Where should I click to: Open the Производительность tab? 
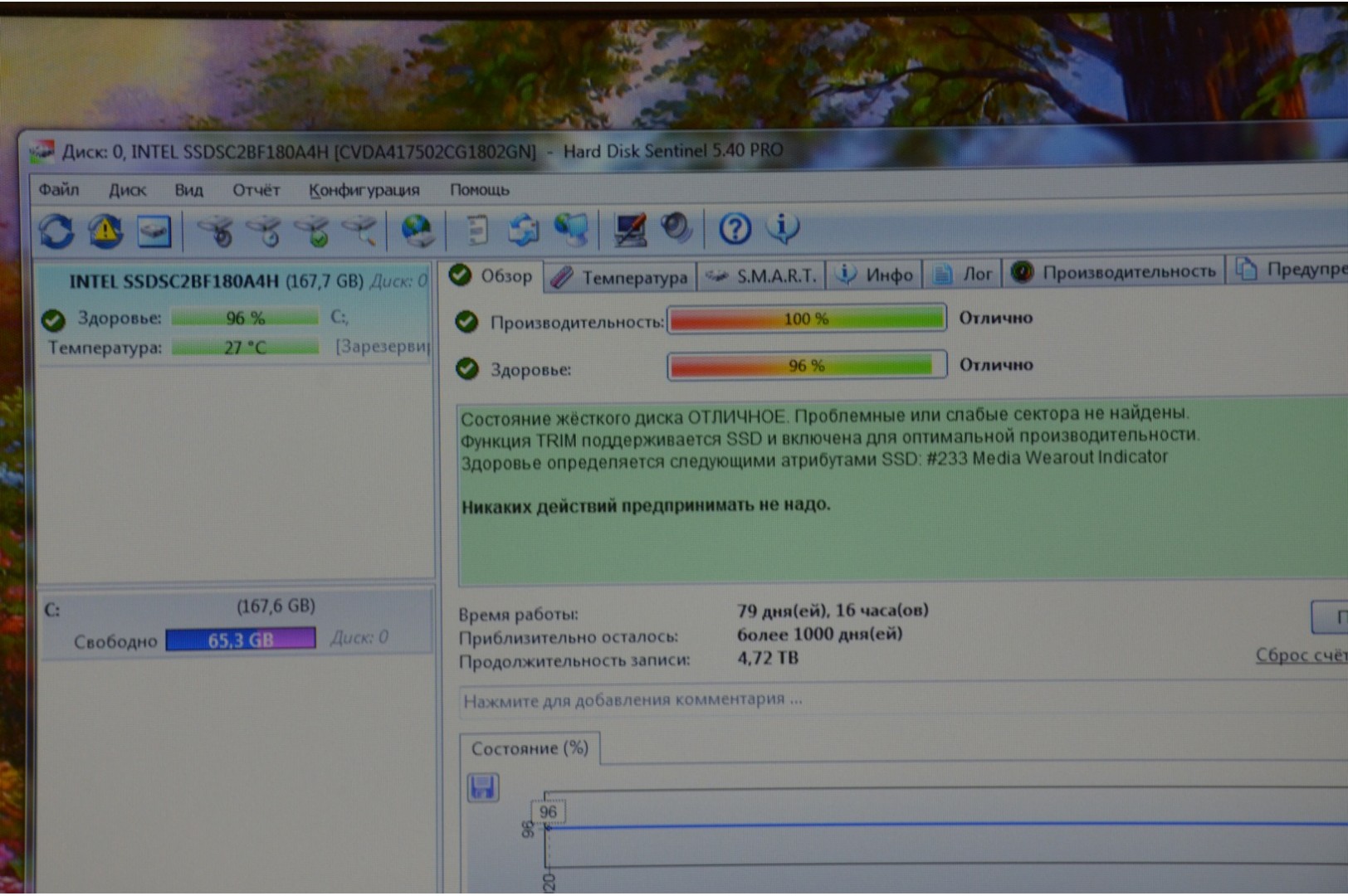click(1115, 272)
